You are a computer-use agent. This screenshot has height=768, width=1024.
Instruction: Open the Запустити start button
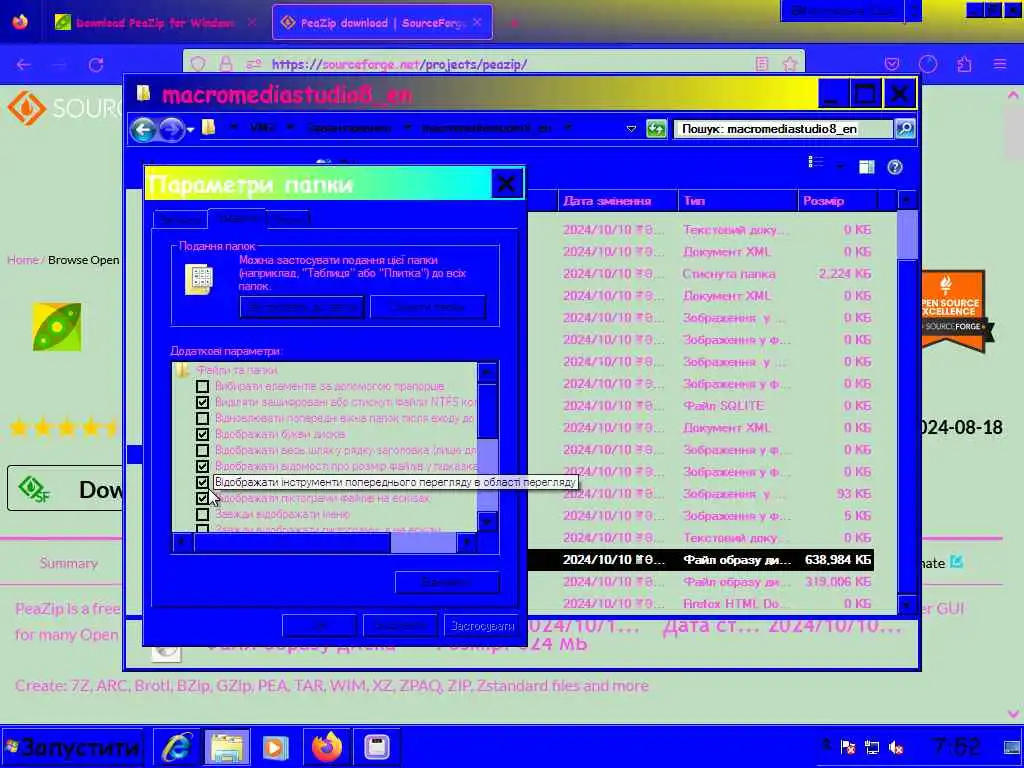72,746
